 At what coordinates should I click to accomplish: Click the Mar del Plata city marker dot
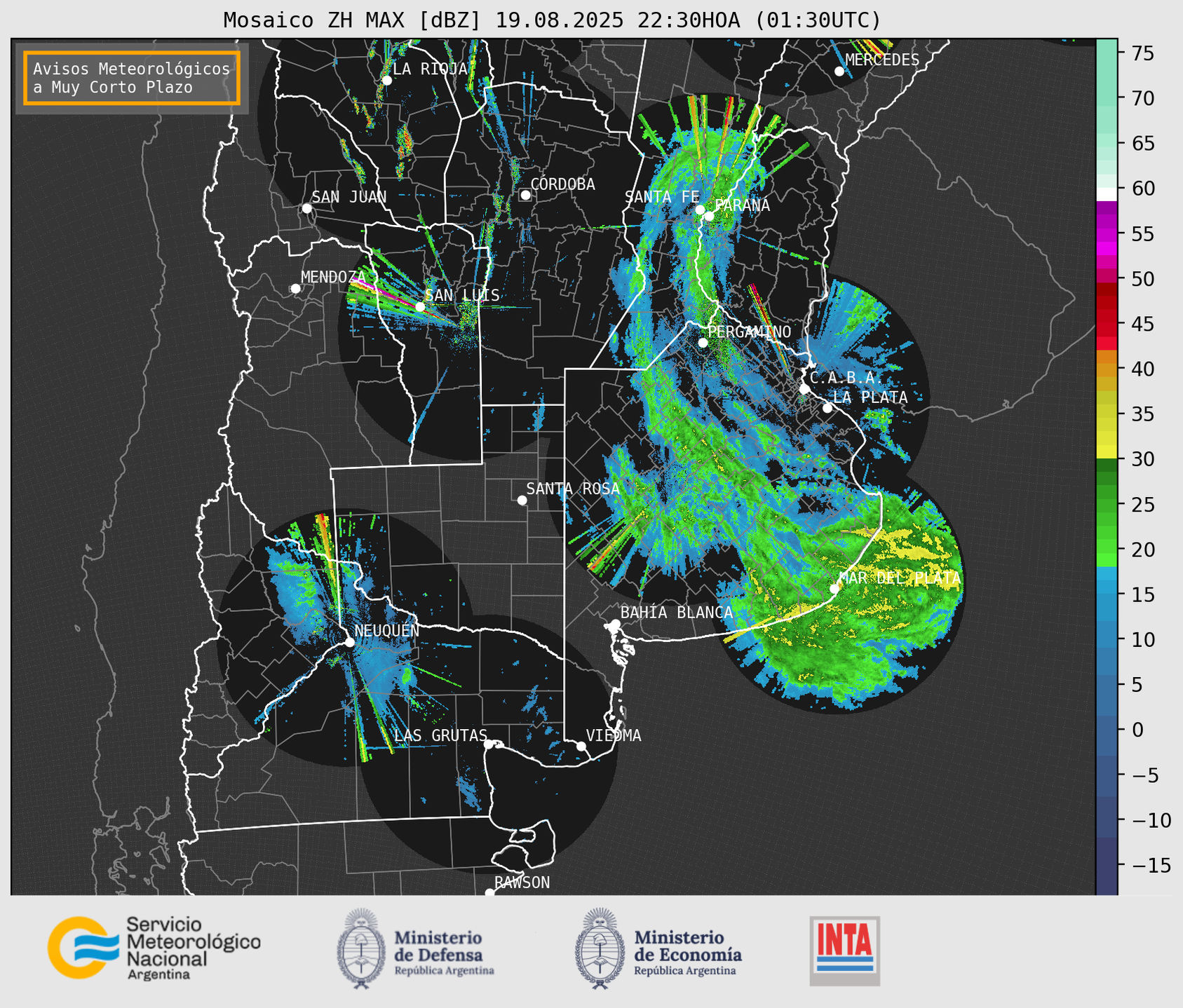point(834,589)
